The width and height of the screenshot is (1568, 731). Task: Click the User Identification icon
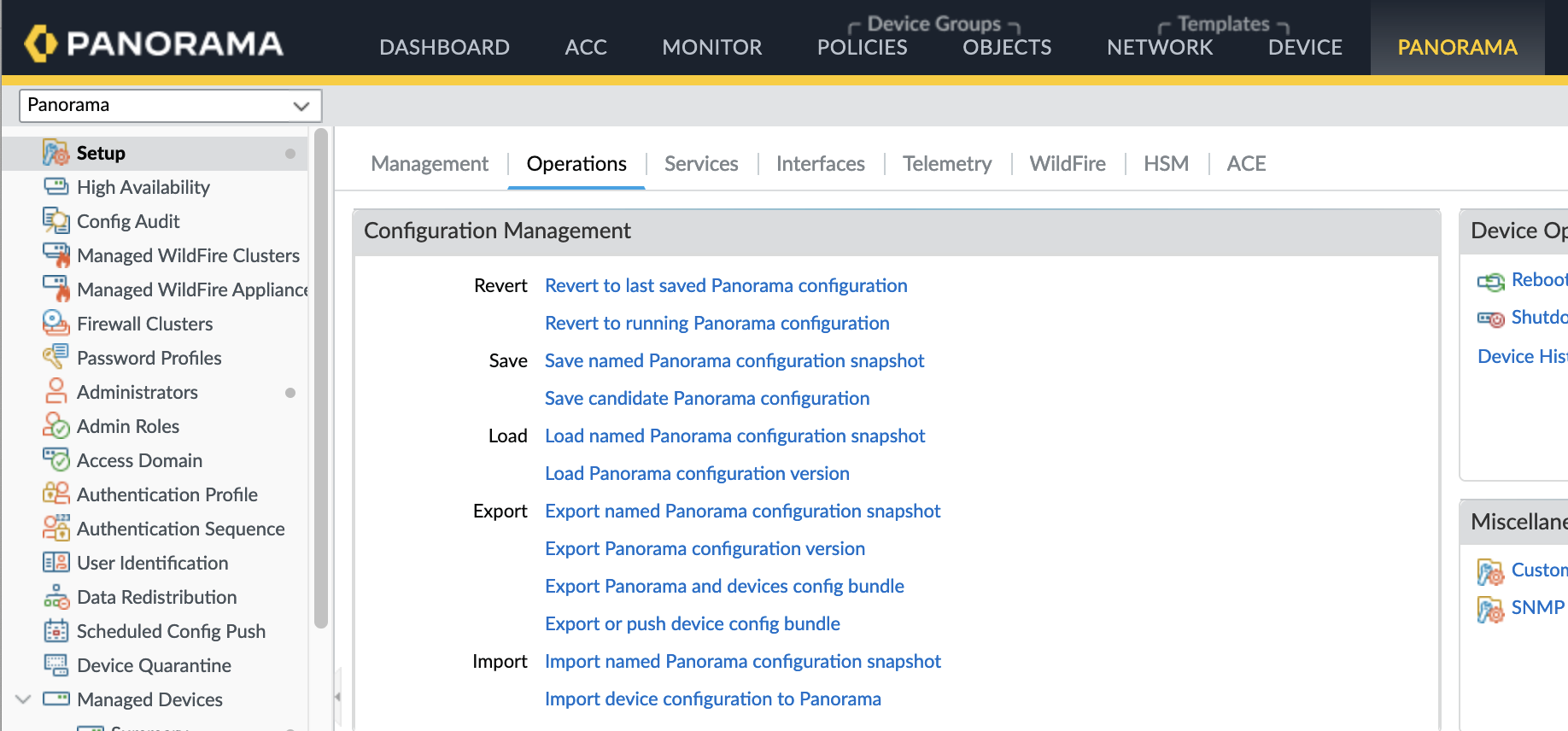pyautogui.click(x=56, y=563)
